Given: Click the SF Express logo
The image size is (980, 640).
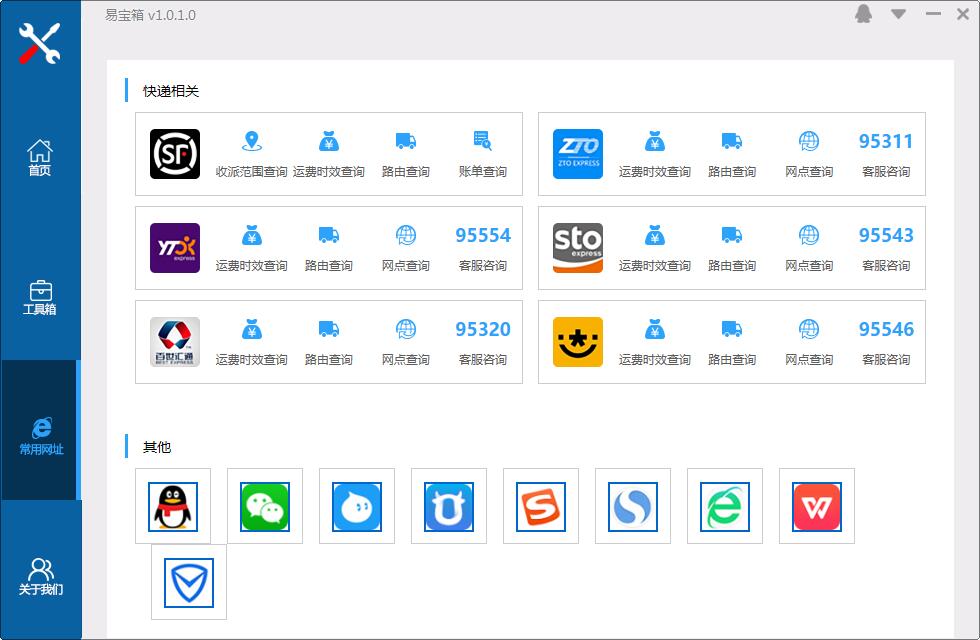Looking at the screenshot, I should click(x=175, y=154).
